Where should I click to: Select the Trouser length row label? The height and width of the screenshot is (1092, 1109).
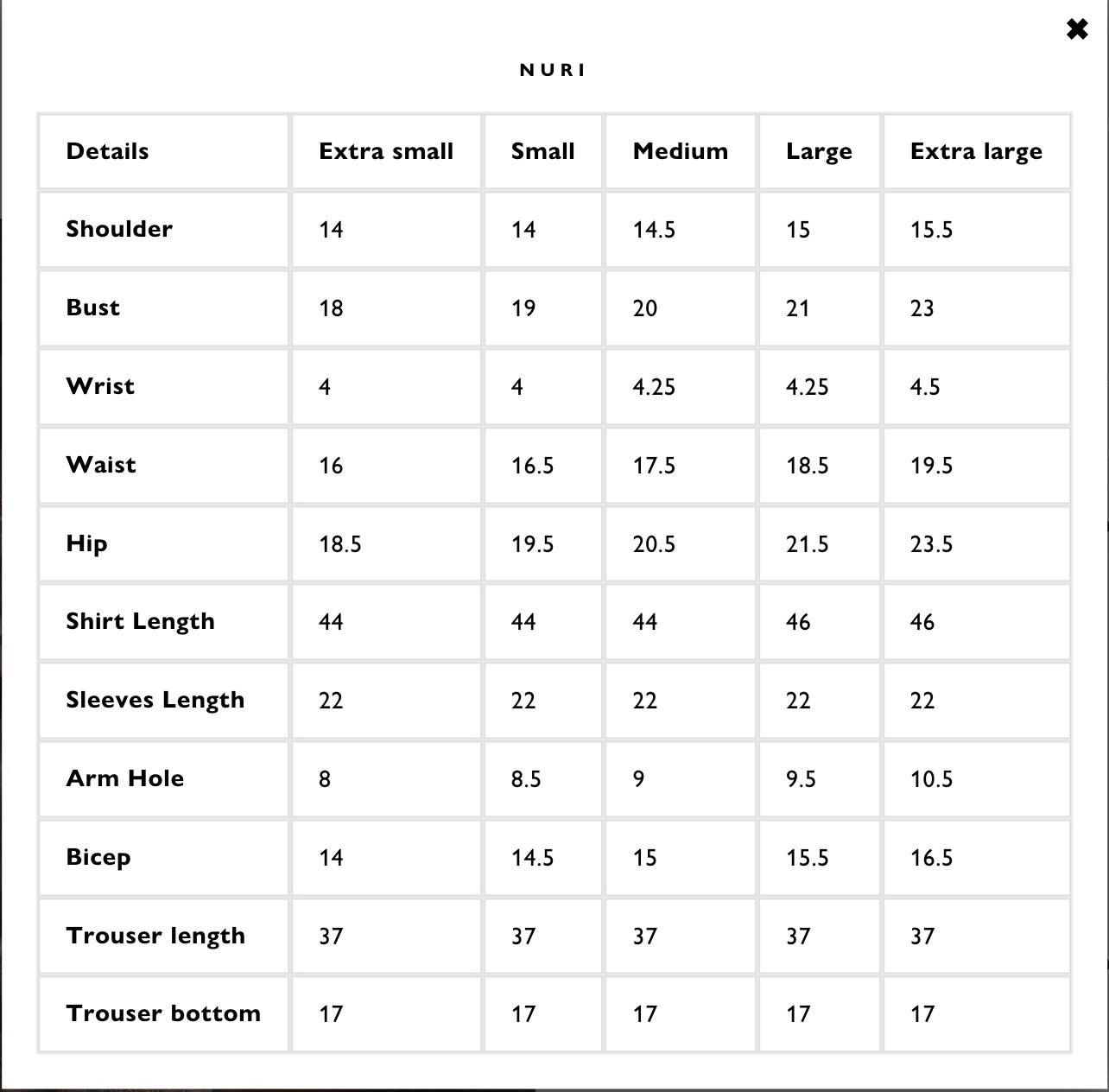click(155, 936)
